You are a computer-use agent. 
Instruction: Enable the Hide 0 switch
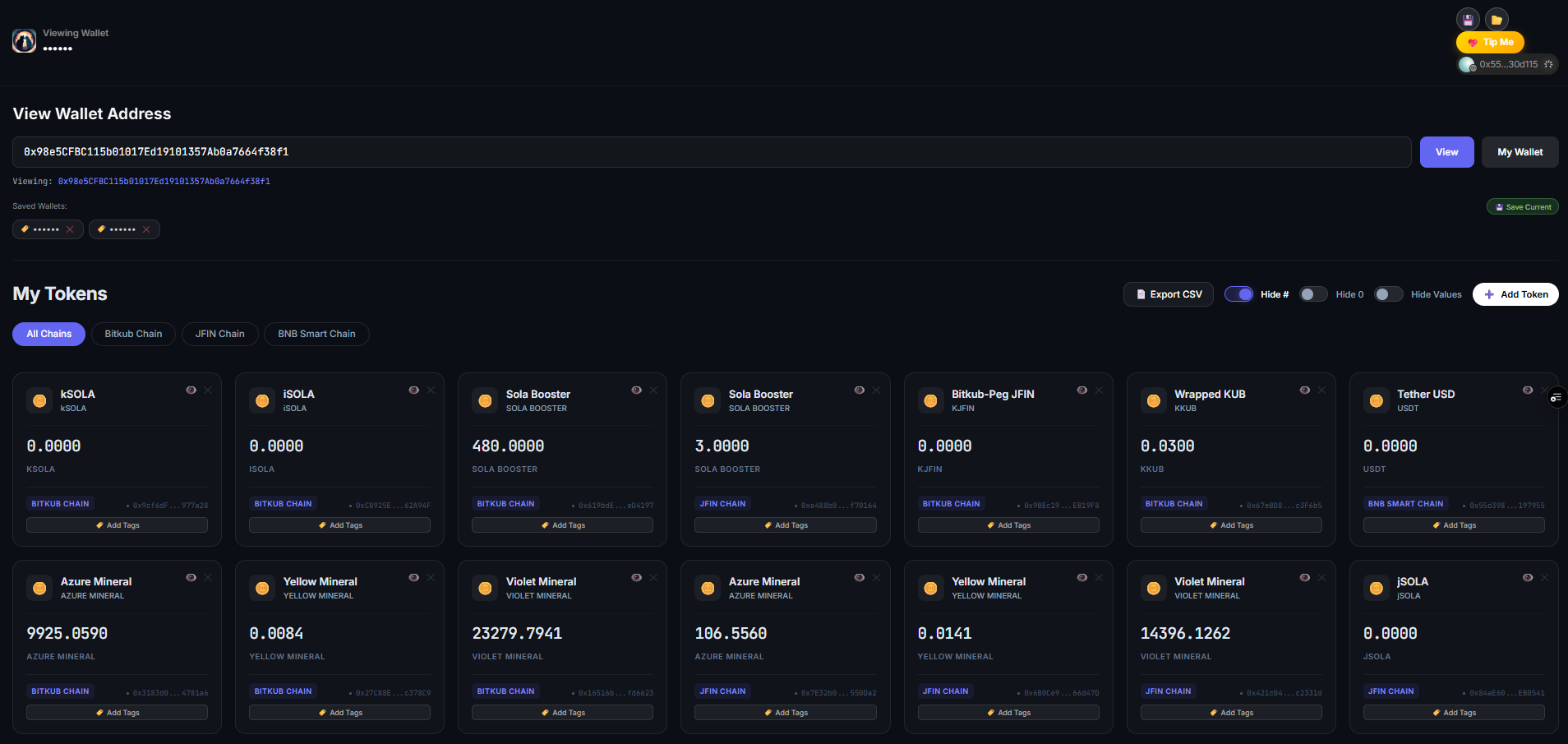coord(1312,293)
